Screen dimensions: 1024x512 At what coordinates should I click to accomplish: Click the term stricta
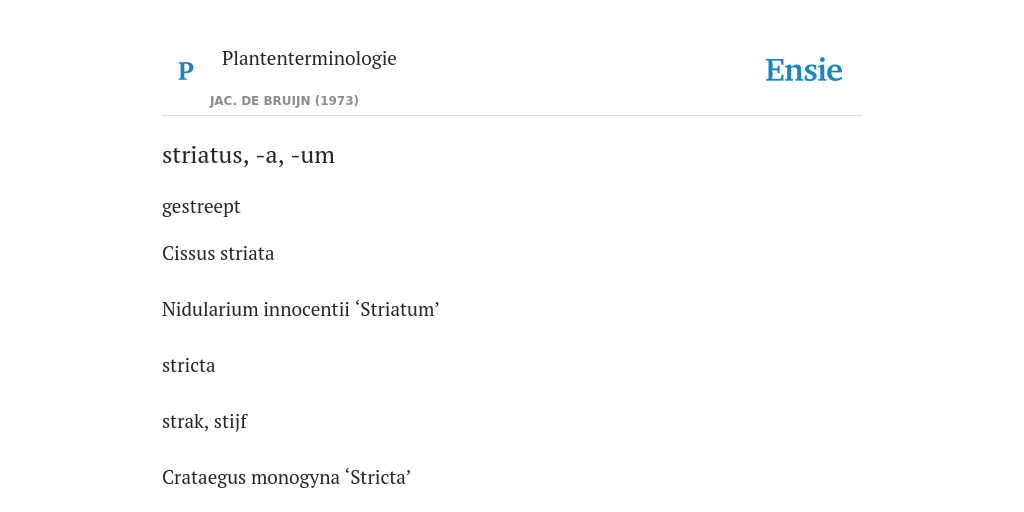pos(189,366)
